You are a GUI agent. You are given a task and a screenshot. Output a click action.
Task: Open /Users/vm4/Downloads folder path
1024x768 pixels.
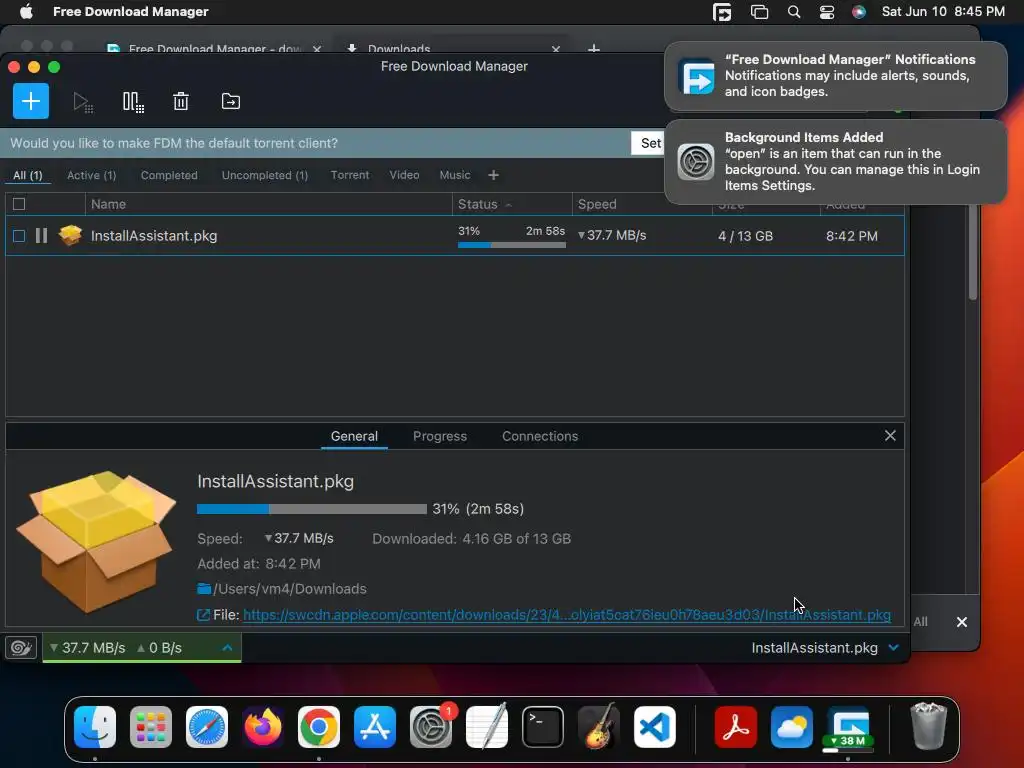[290, 589]
